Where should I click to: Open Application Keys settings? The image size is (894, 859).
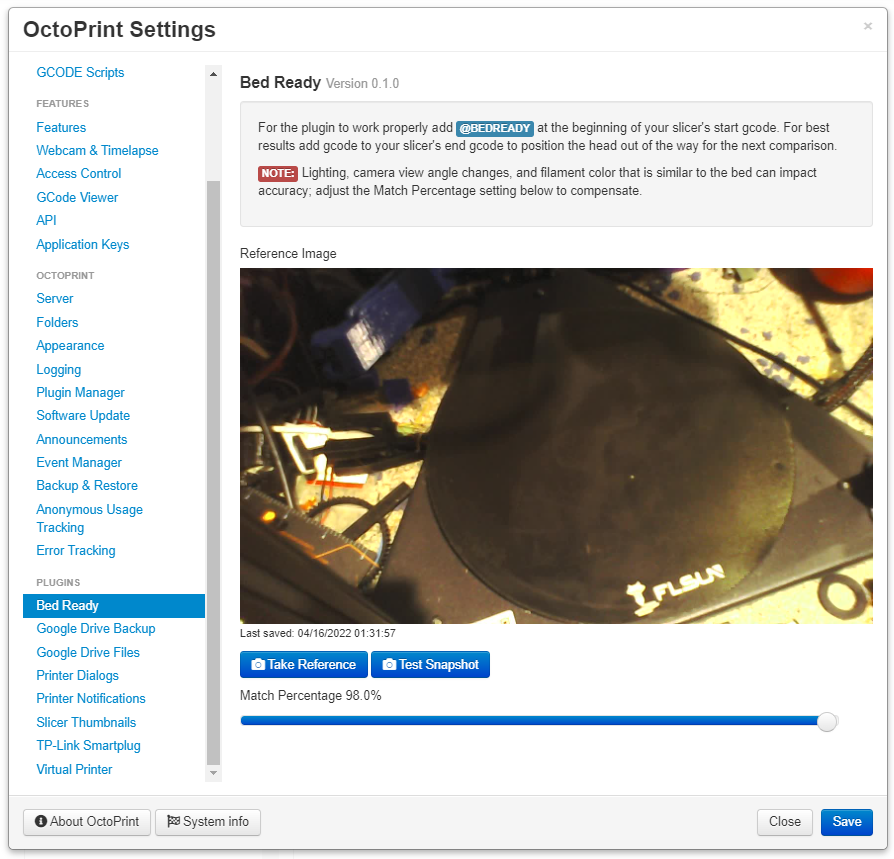(x=83, y=245)
